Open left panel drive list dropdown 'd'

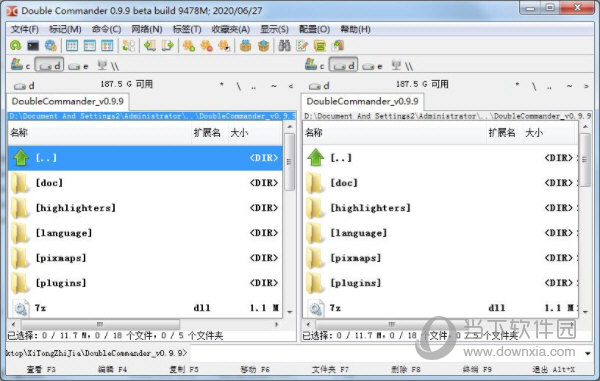[x=24, y=86]
